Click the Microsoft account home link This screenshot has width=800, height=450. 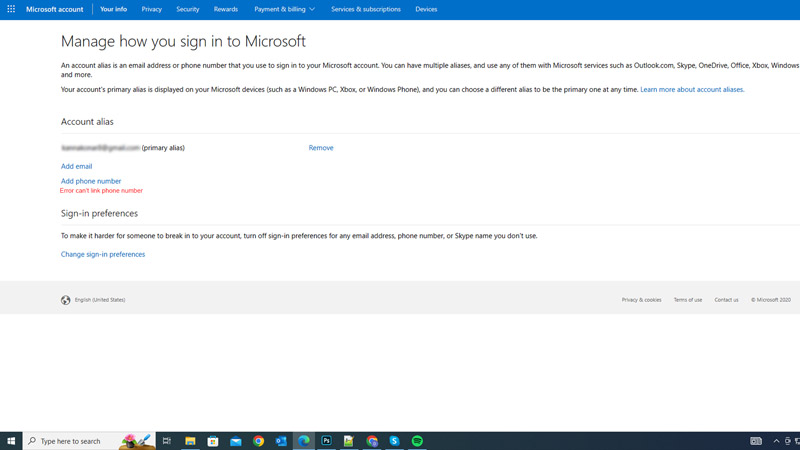[55, 9]
